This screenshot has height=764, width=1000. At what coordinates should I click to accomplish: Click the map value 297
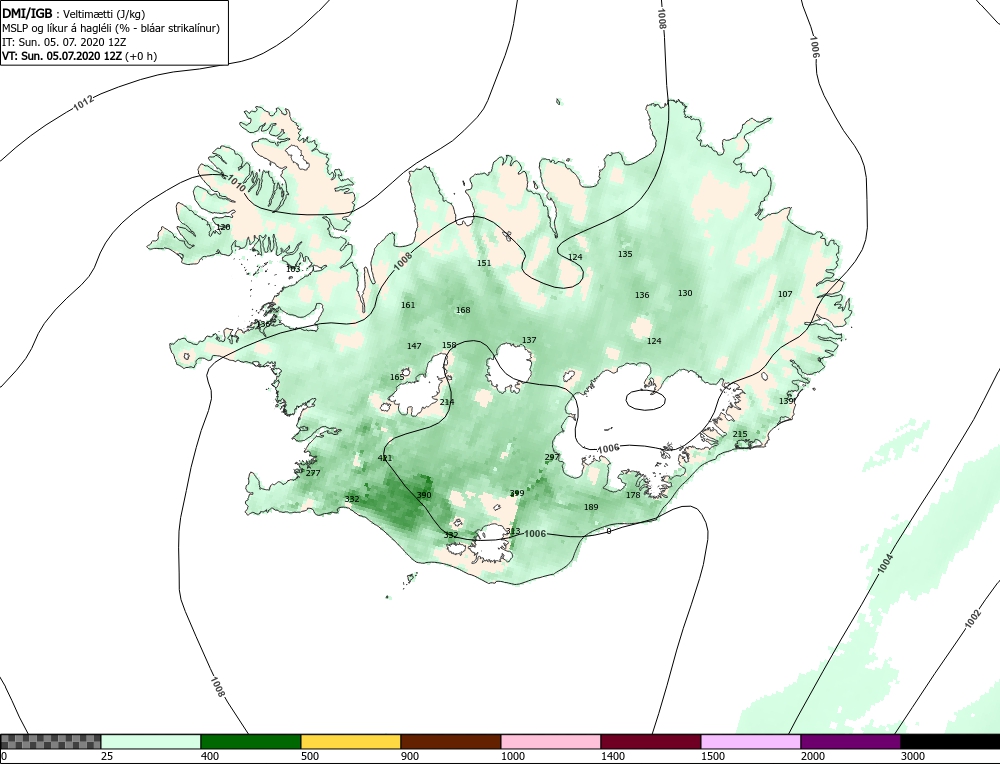pos(552,457)
